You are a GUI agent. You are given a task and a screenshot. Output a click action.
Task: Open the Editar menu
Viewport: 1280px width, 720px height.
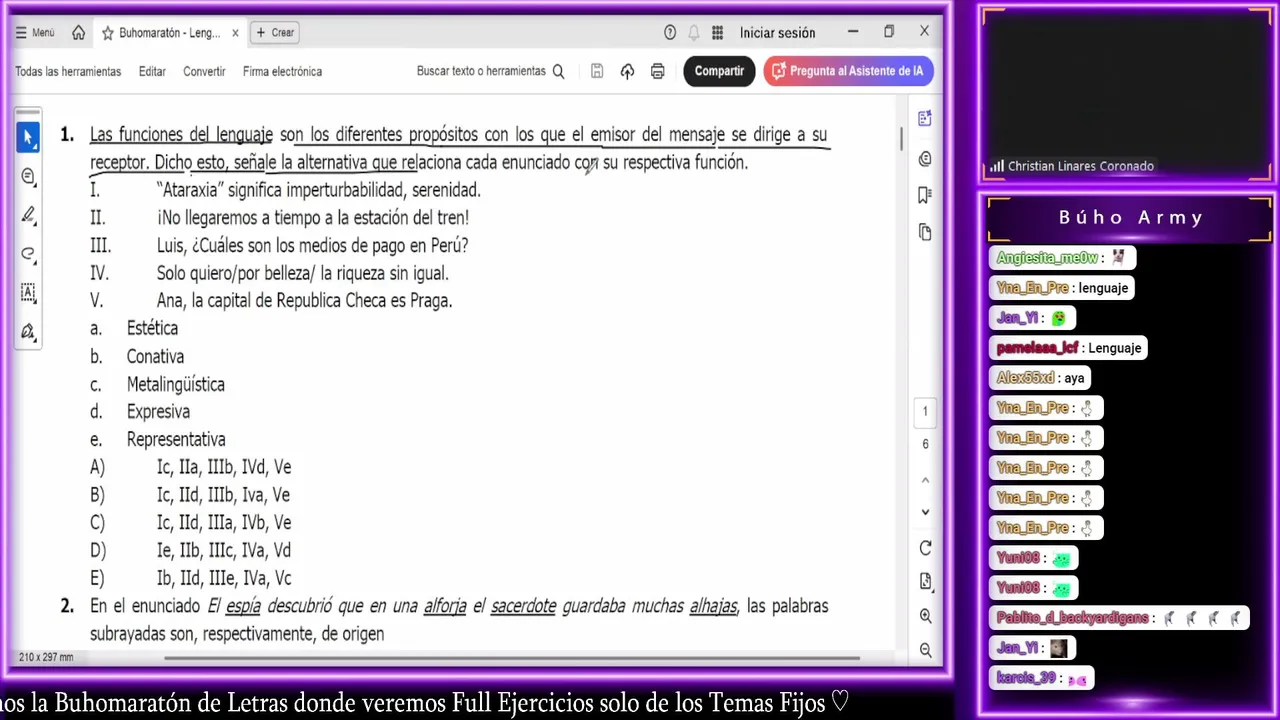152,71
